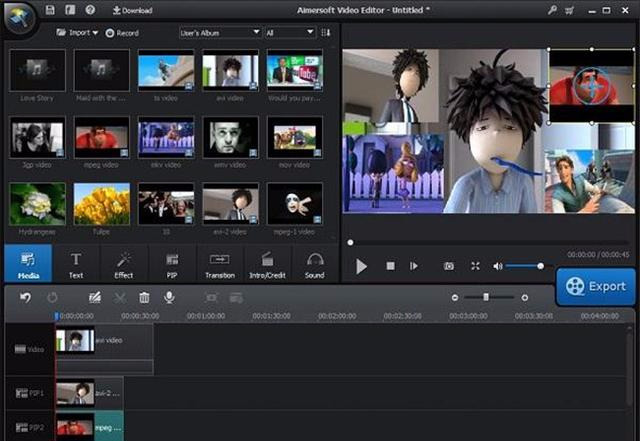Open the Edit clip tool
Image resolution: width=640 pixels, height=441 pixels.
95,298
